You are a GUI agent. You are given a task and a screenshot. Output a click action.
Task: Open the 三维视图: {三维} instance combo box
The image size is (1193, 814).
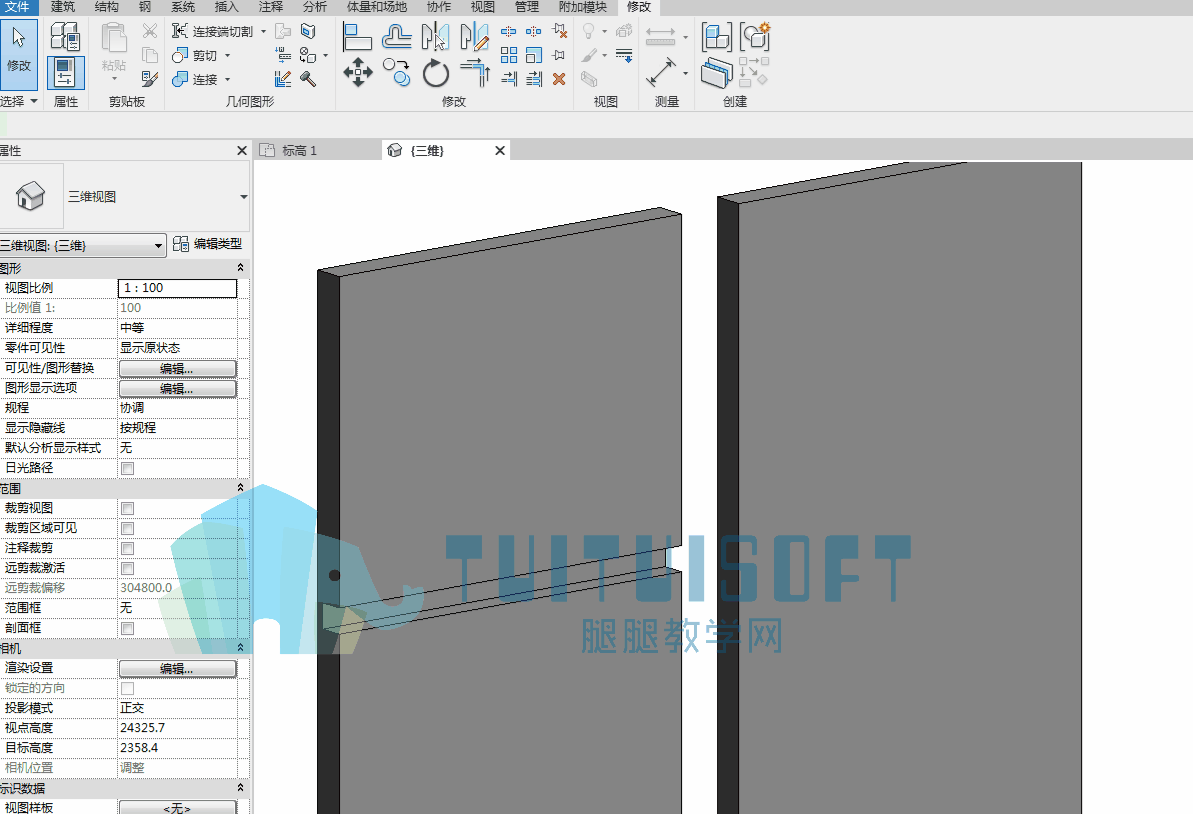(x=82, y=246)
